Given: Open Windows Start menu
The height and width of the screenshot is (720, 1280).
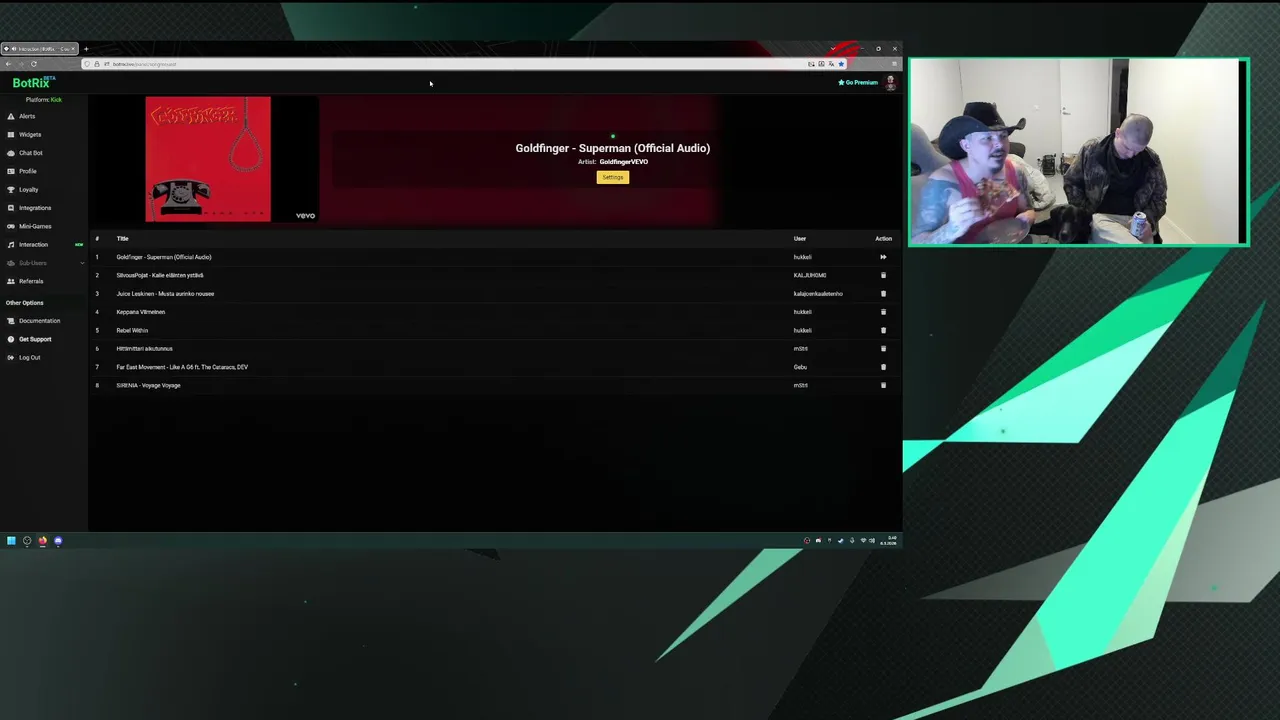Looking at the screenshot, I should point(11,541).
